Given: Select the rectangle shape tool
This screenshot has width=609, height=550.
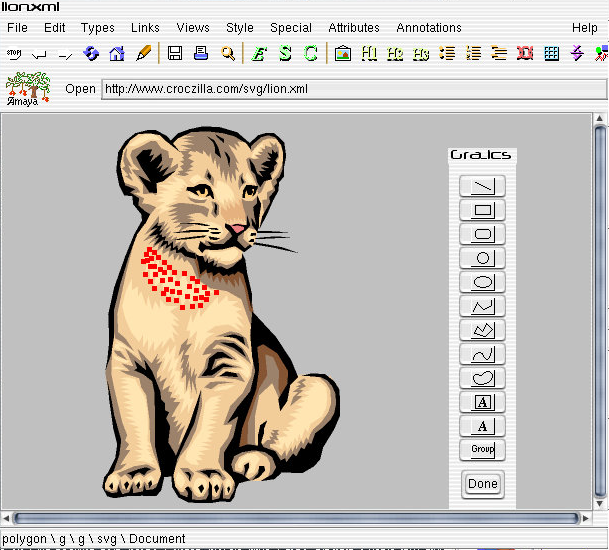Looking at the screenshot, I should [482, 210].
